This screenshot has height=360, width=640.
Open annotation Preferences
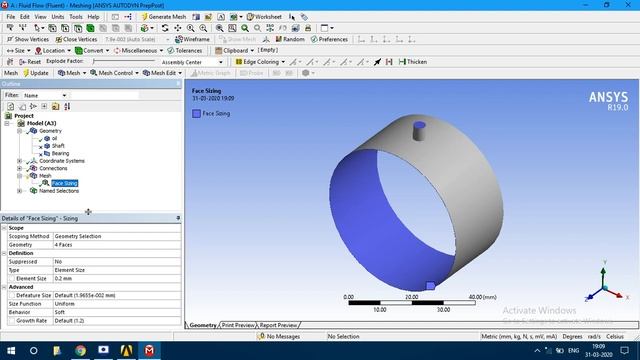point(329,39)
